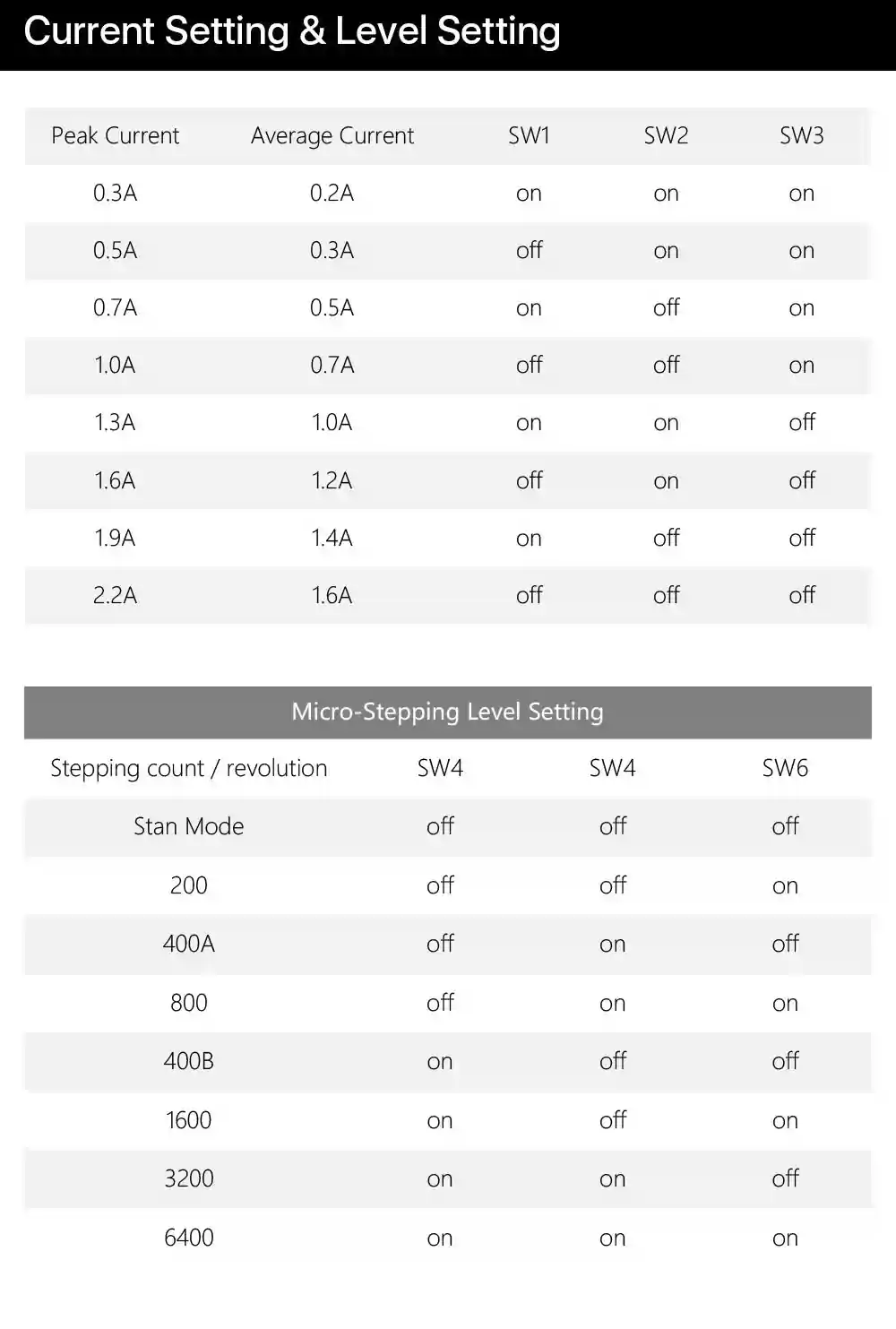Click SW1 off value in 0.5A row
Image resolution: width=896 pixels, height=1329 pixels.
(x=529, y=250)
